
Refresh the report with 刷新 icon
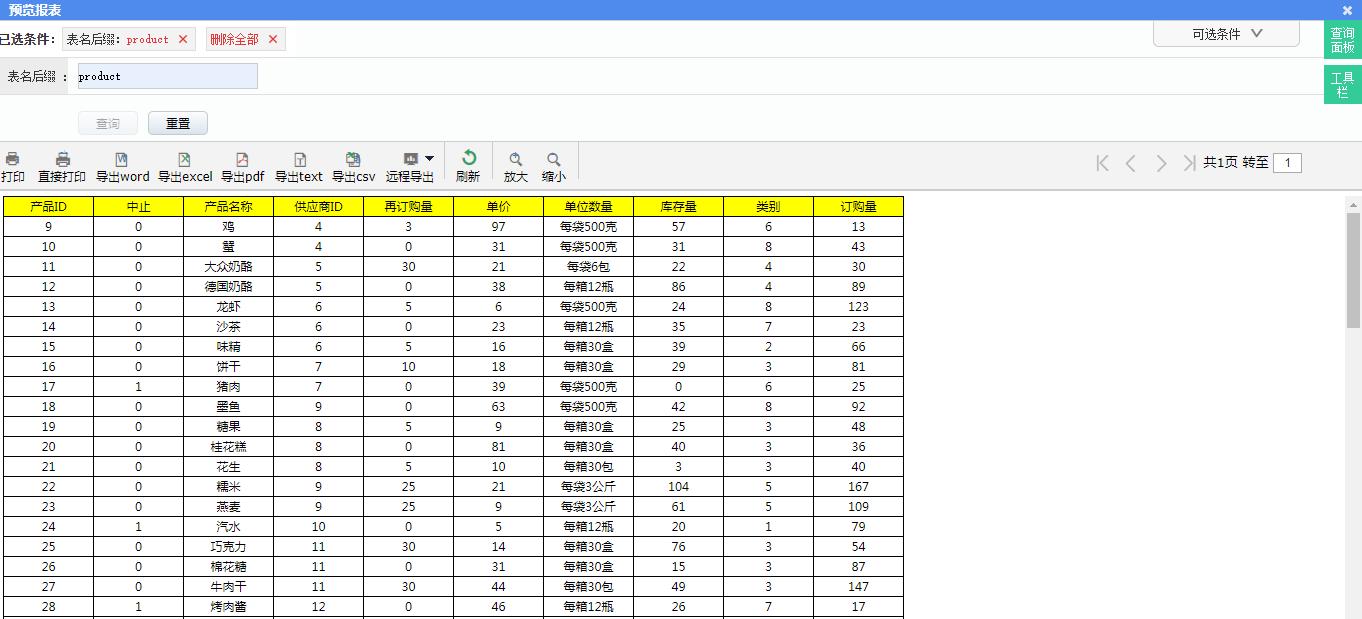[x=468, y=159]
